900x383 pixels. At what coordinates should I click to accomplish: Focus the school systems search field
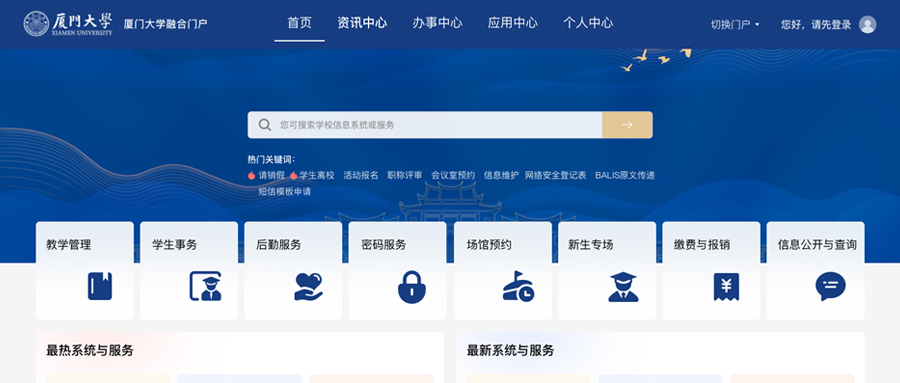coord(425,125)
